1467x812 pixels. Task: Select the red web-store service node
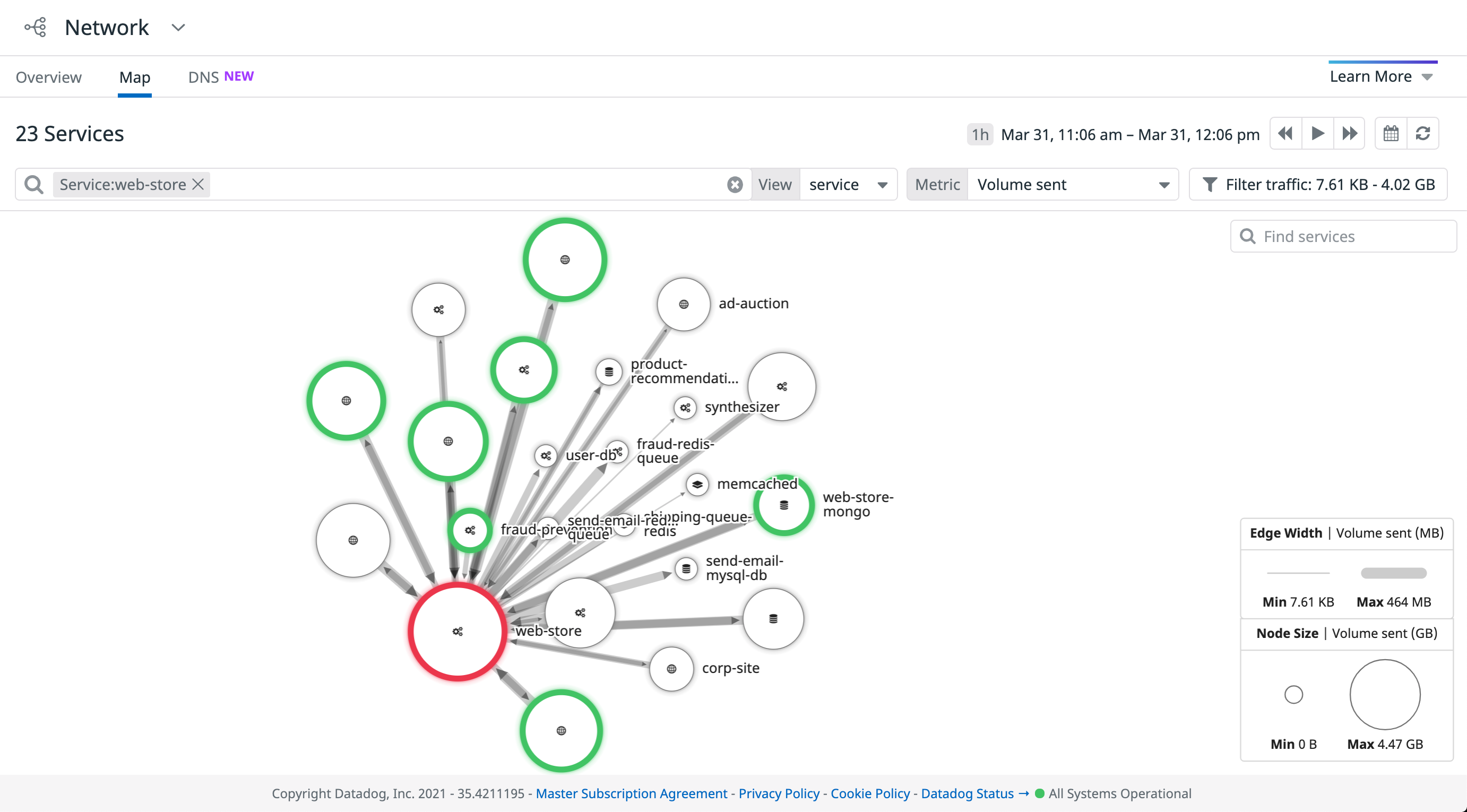[458, 631]
